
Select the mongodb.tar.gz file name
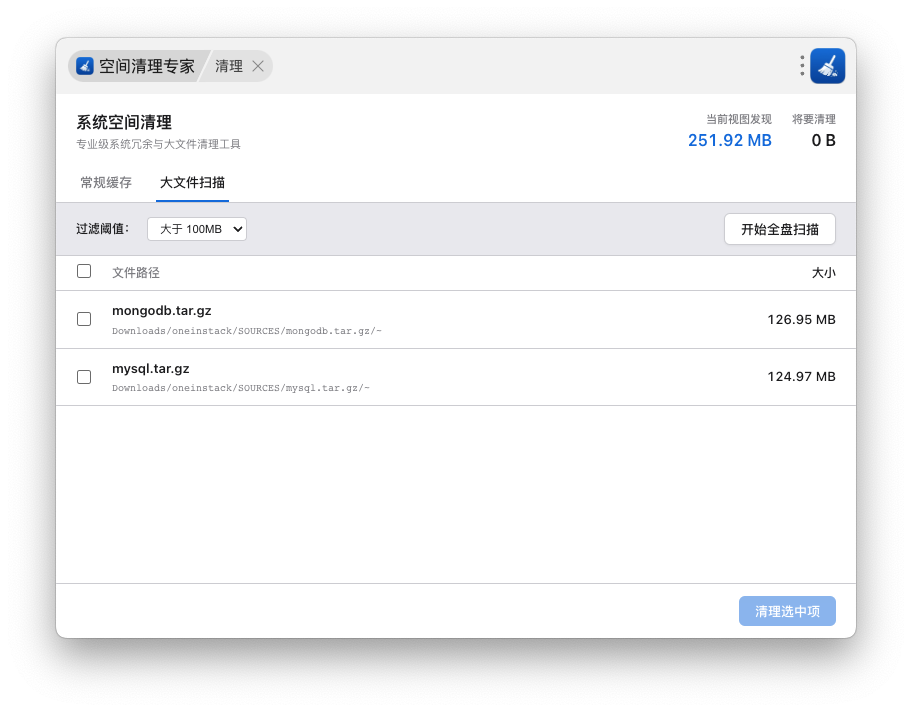[162, 311]
